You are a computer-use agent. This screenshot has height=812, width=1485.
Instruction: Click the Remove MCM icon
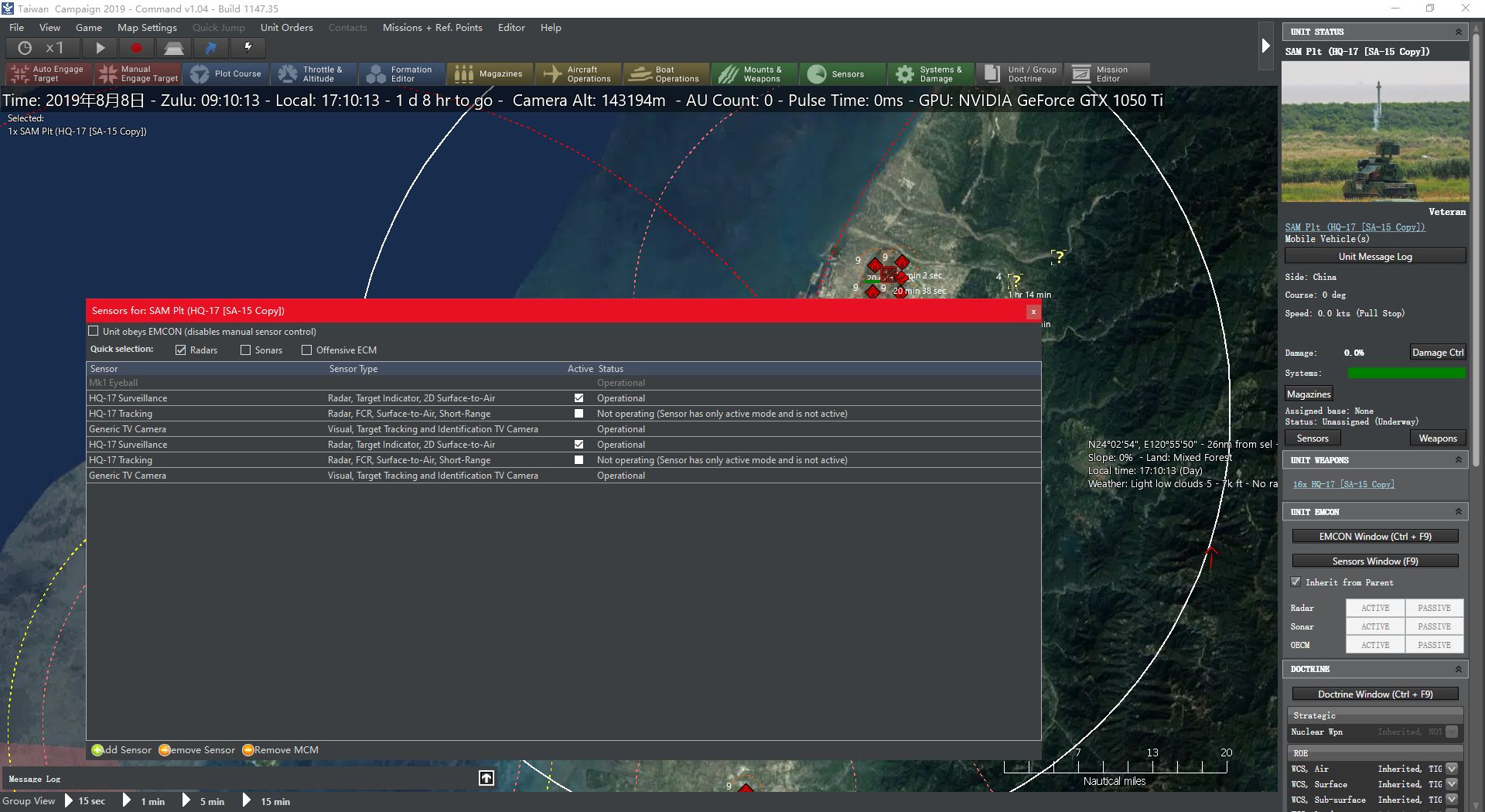point(248,750)
